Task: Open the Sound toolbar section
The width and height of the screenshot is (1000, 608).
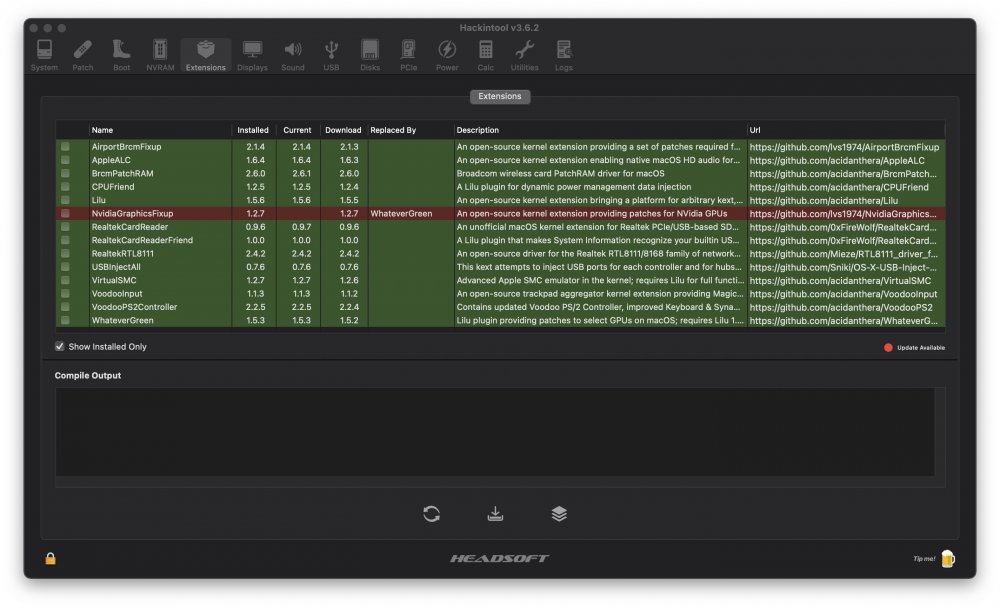Action: click(x=293, y=55)
